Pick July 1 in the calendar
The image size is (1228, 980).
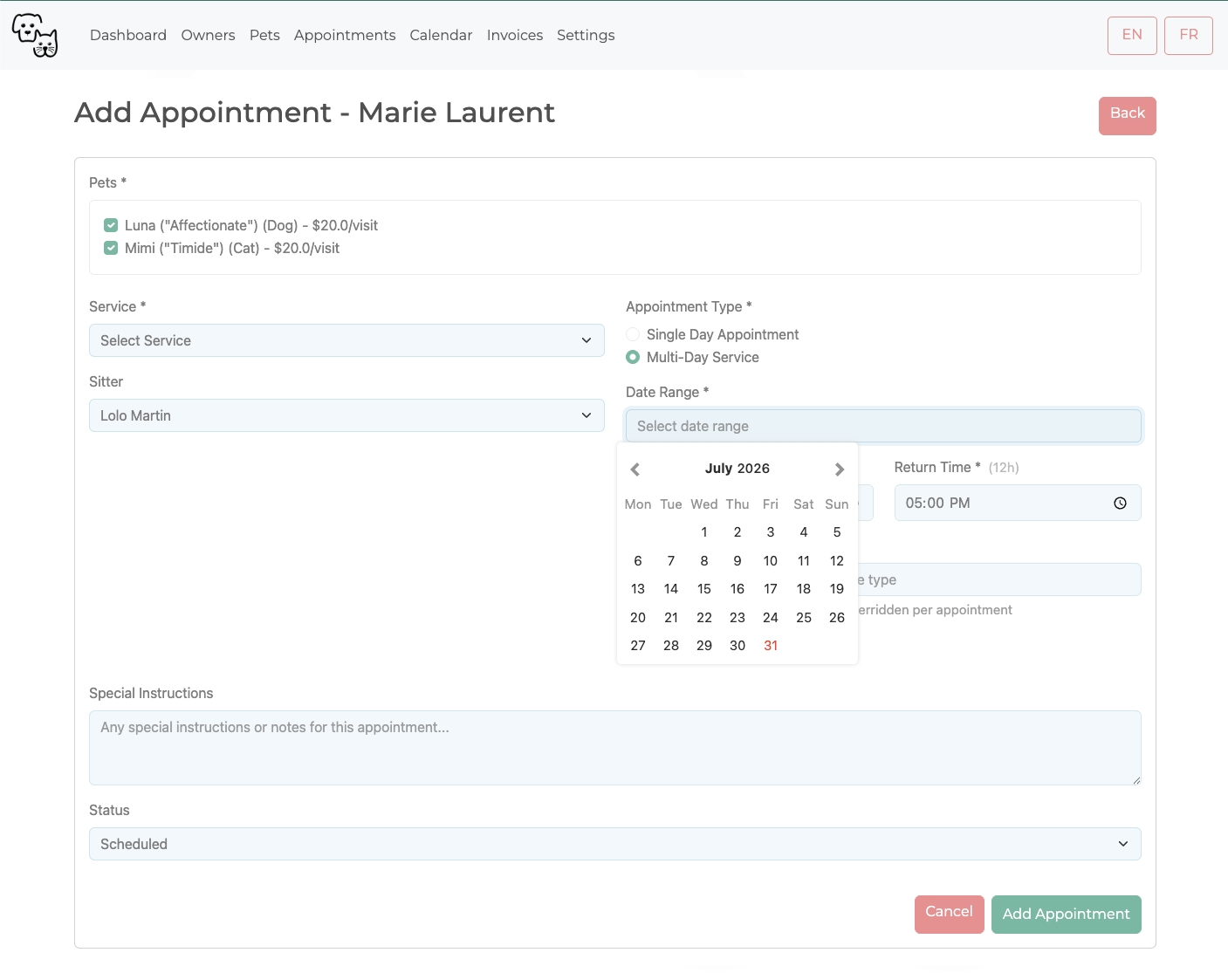(x=704, y=532)
